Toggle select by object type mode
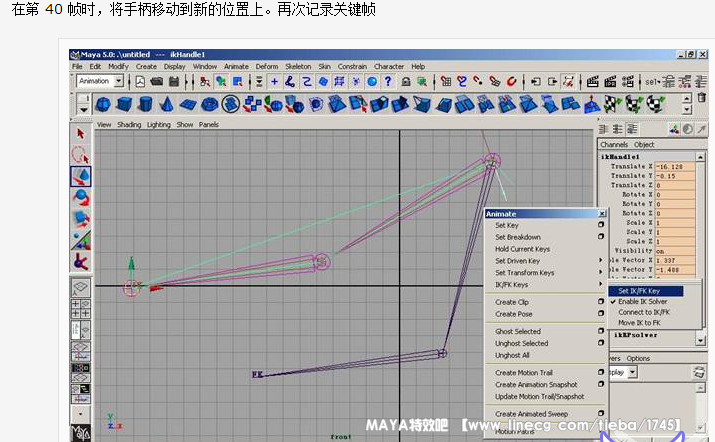715x442 pixels. click(221, 82)
